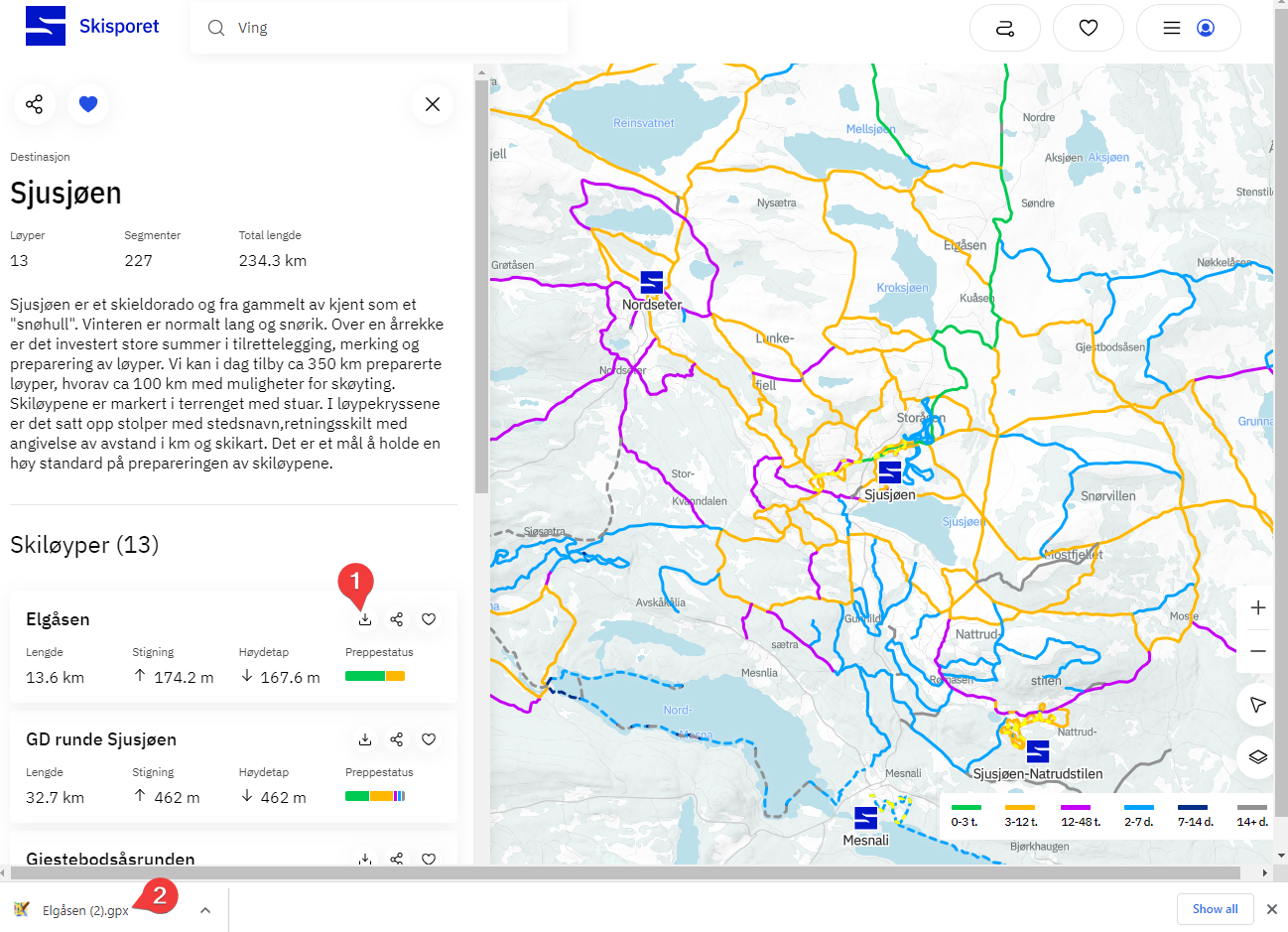
Task: Click the 3-12 t. legend entry
Action: point(1021,815)
